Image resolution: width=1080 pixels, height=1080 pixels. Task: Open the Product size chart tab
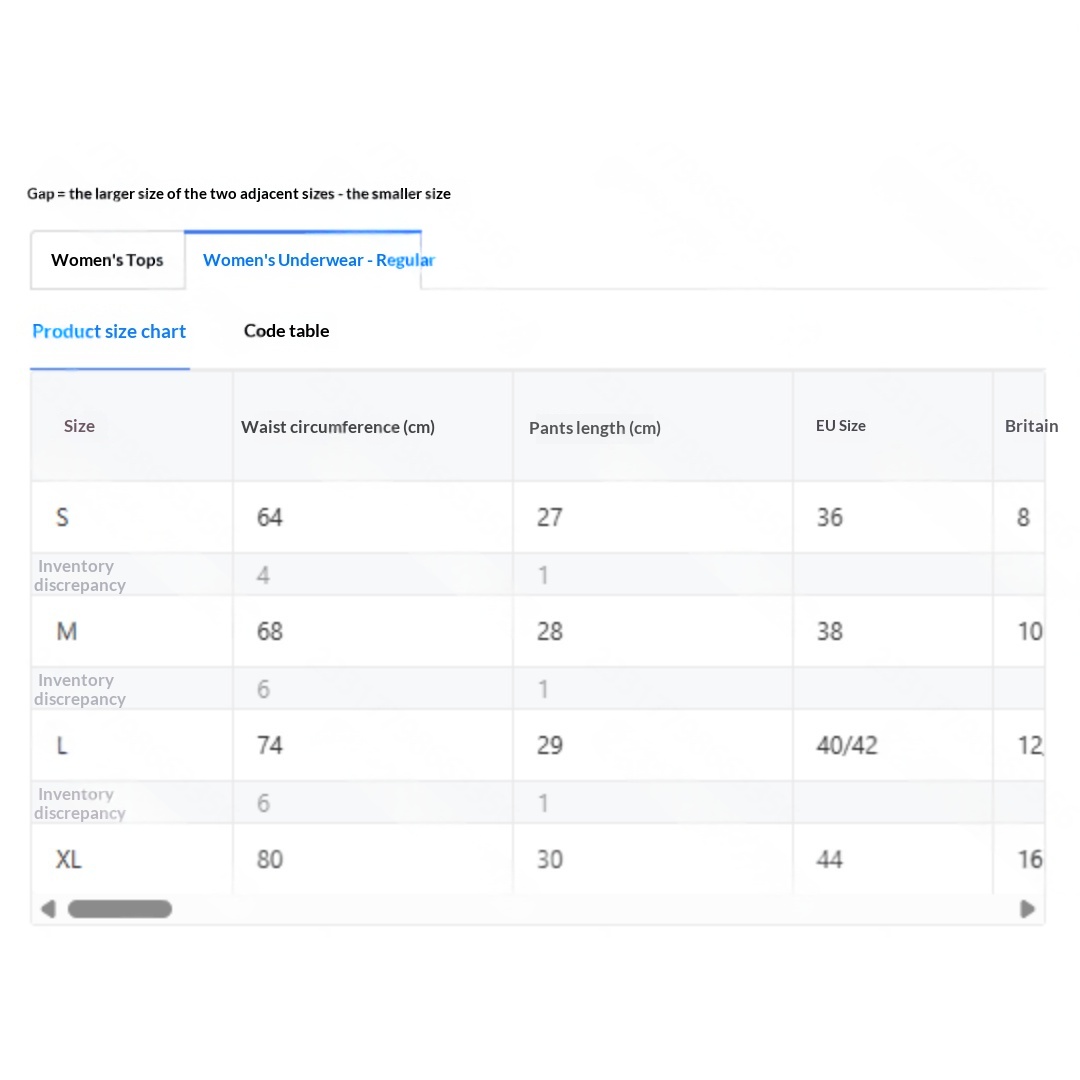pos(110,331)
